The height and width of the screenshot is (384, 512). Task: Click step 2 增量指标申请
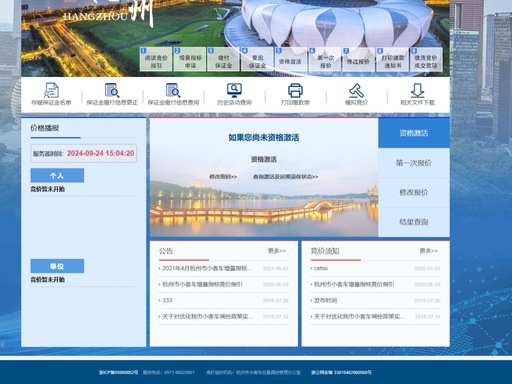pyautogui.click(x=190, y=59)
